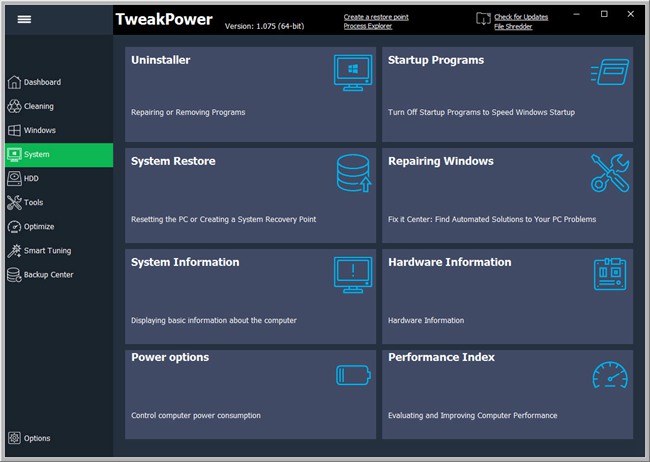Open Performance Index tile title

click(441, 357)
